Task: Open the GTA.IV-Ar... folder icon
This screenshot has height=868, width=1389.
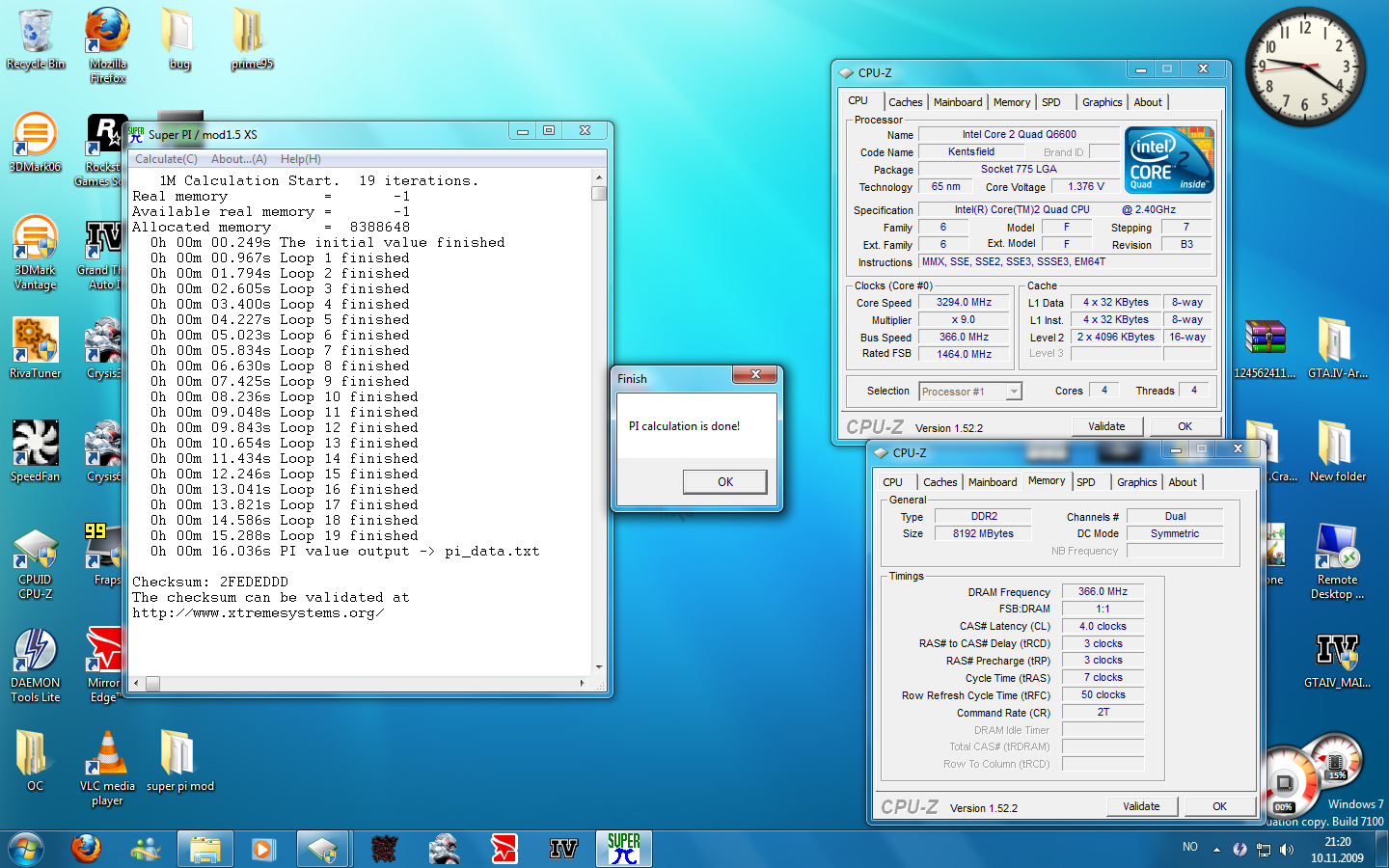Action: [1337, 348]
